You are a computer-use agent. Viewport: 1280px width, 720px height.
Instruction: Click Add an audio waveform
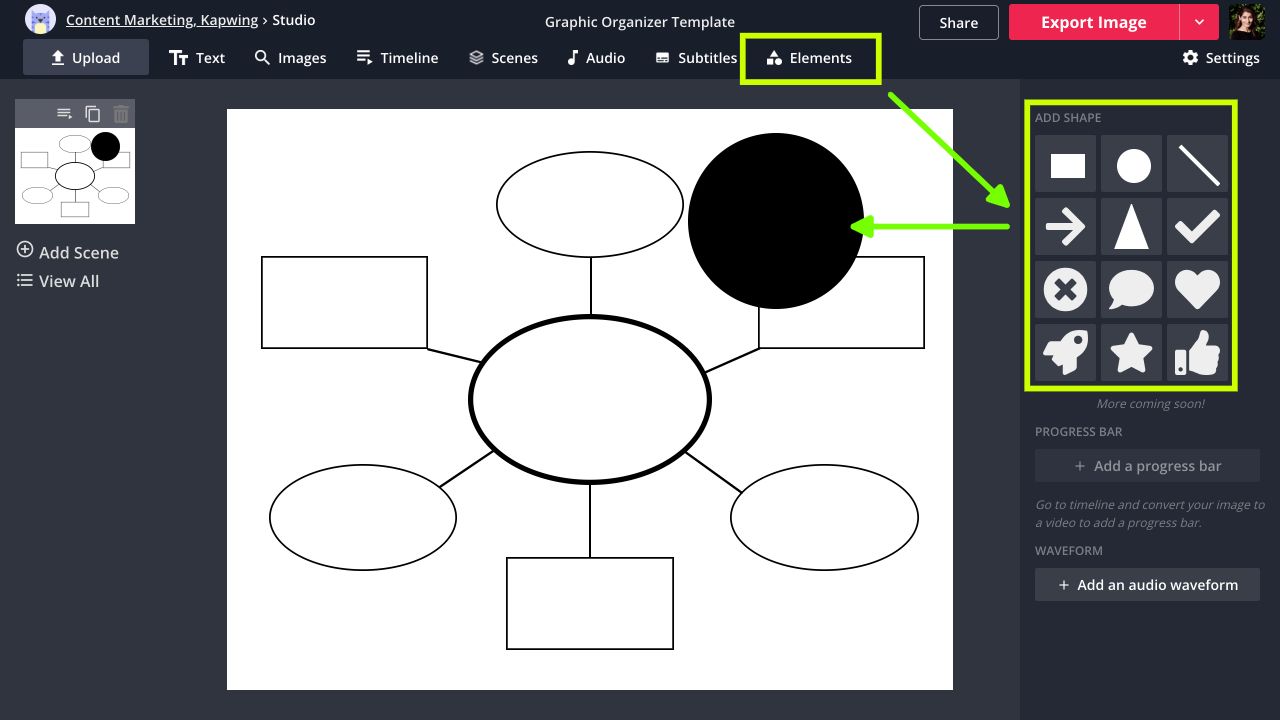coord(1147,585)
